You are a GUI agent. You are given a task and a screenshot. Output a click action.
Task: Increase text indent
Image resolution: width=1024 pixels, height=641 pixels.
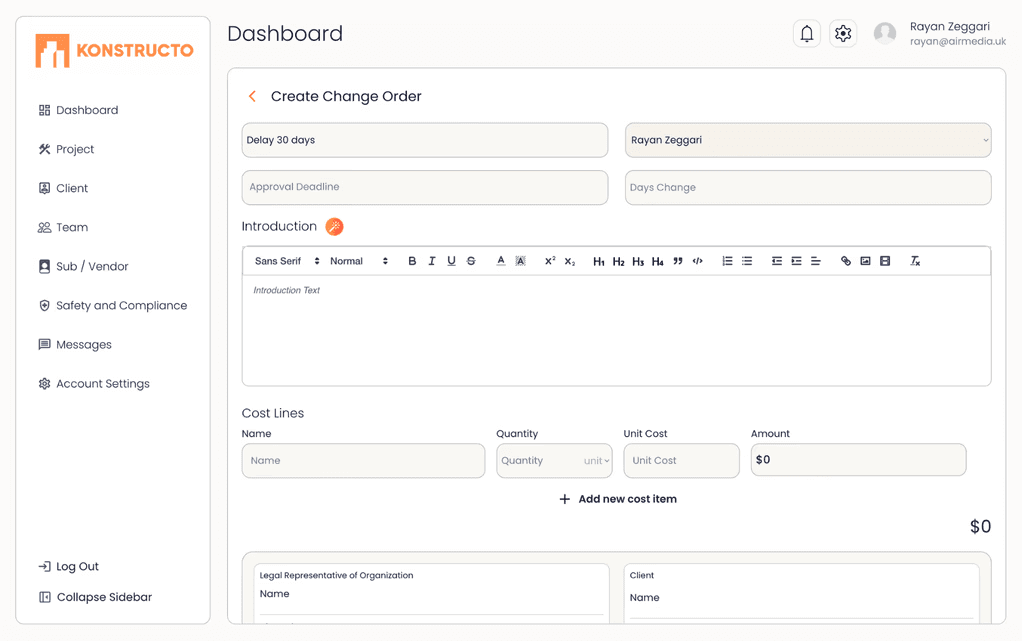point(796,261)
